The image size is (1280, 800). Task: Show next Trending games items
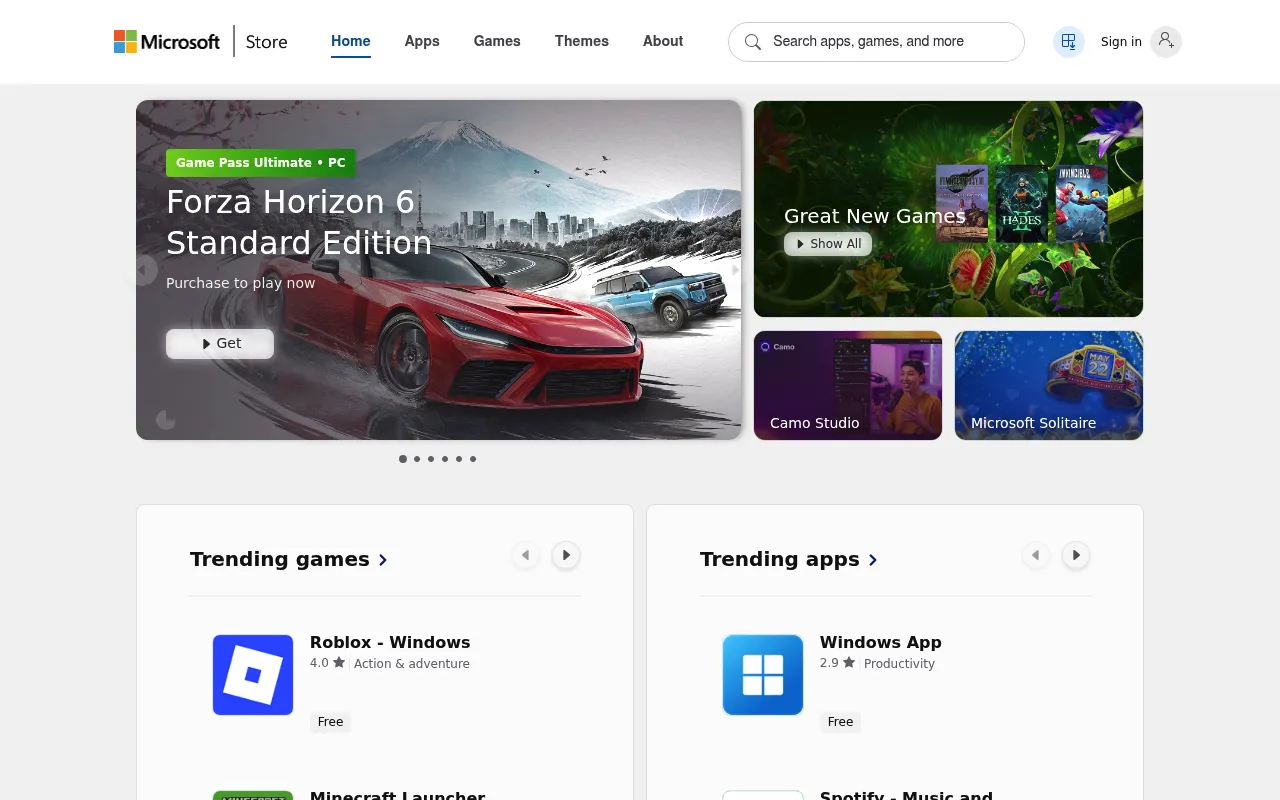coord(566,555)
